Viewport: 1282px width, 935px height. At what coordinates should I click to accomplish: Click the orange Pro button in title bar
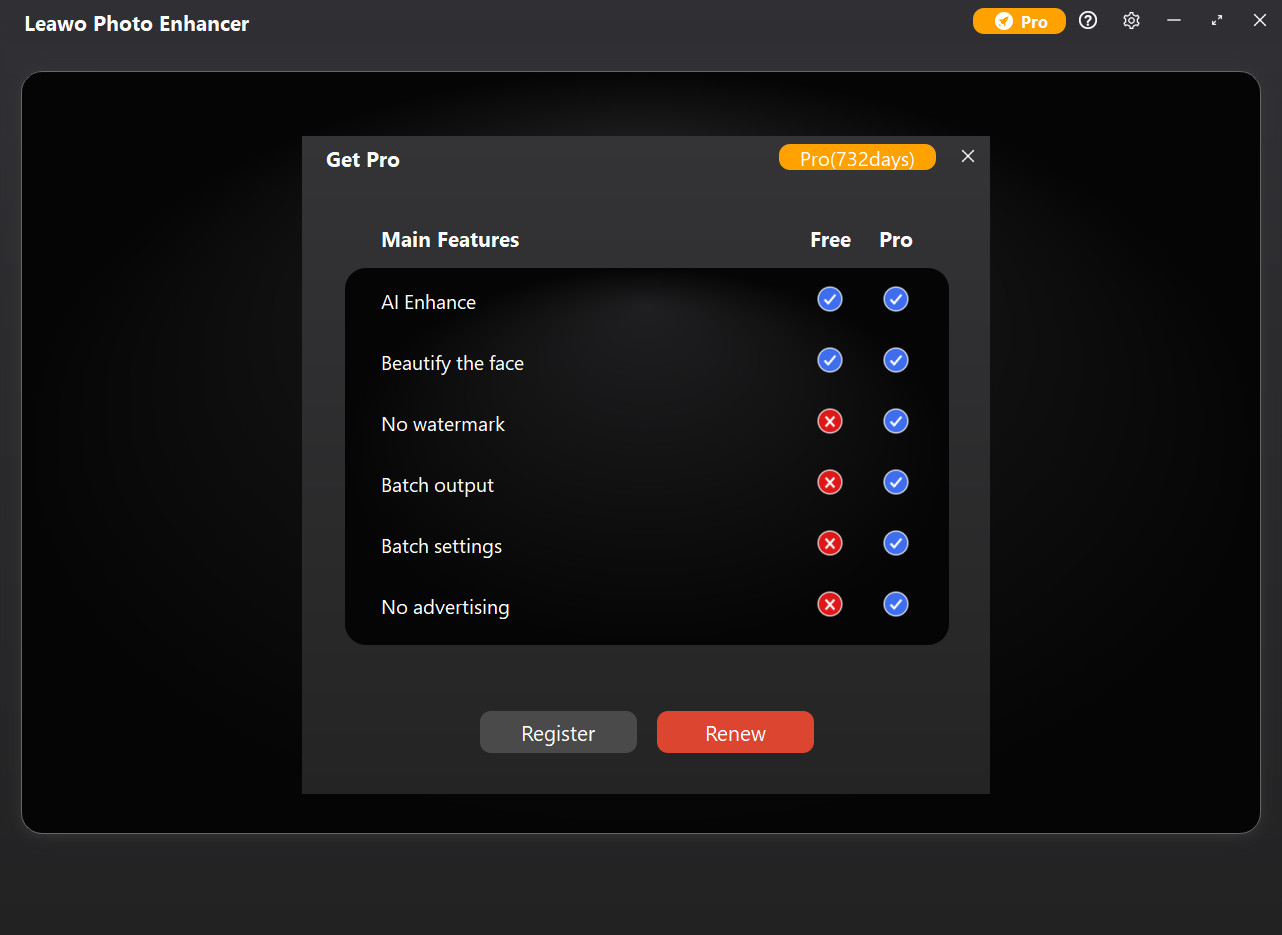tap(1019, 21)
